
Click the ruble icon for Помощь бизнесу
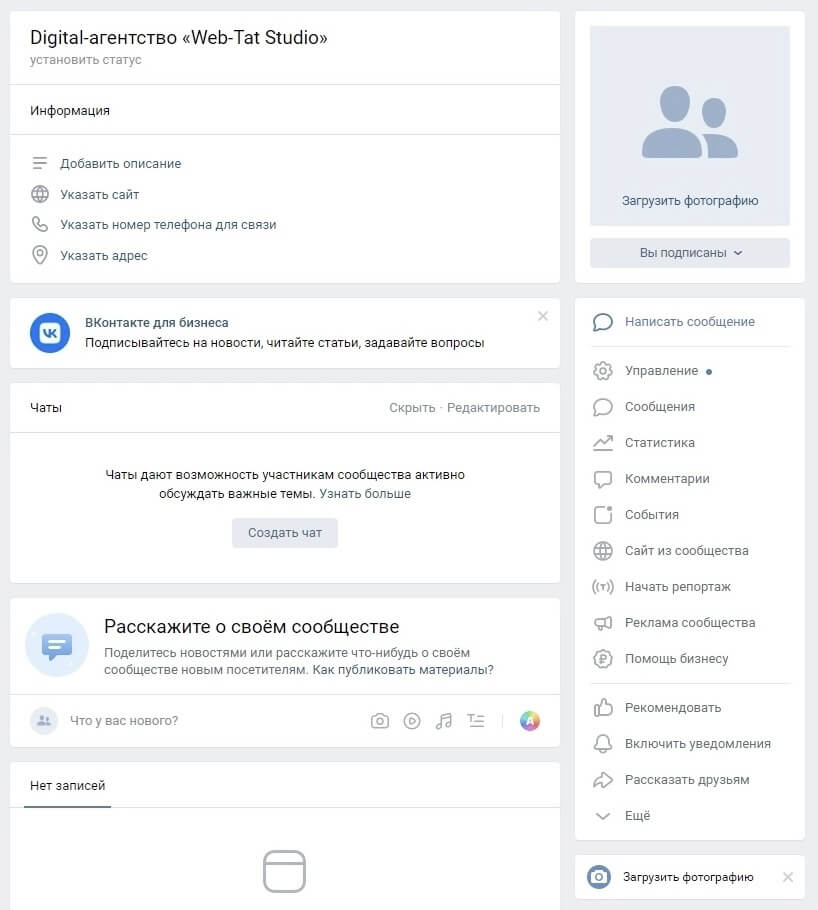click(x=603, y=659)
